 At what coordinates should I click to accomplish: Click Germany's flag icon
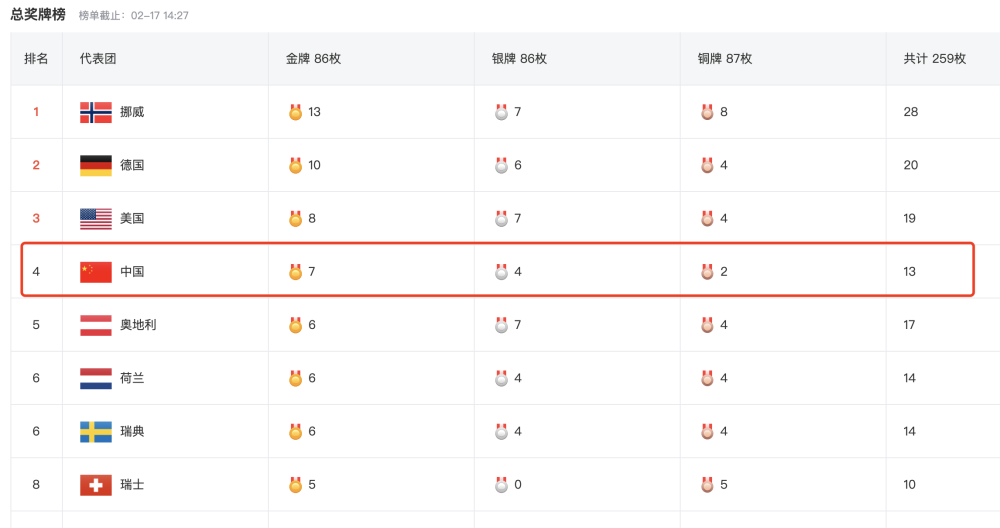coord(96,165)
